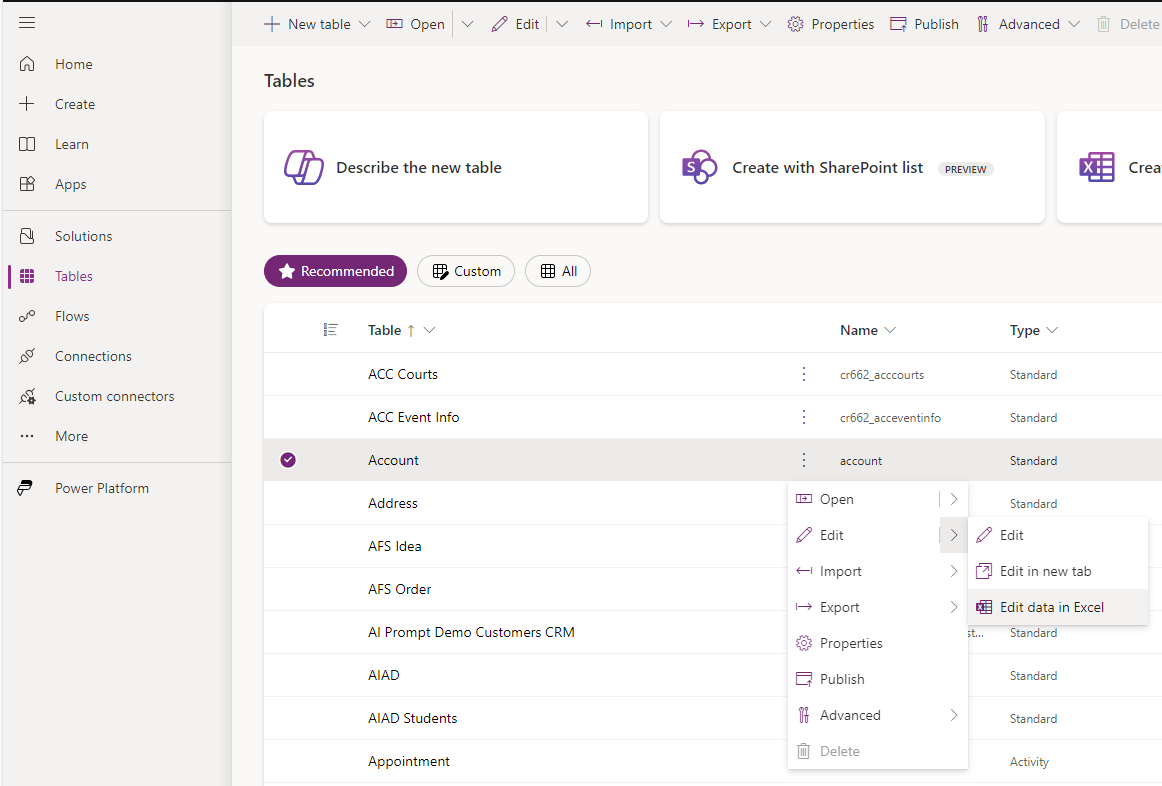Image resolution: width=1162 pixels, height=786 pixels.
Task: Click the Power Platform icon
Action: pyautogui.click(x=24, y=487)
